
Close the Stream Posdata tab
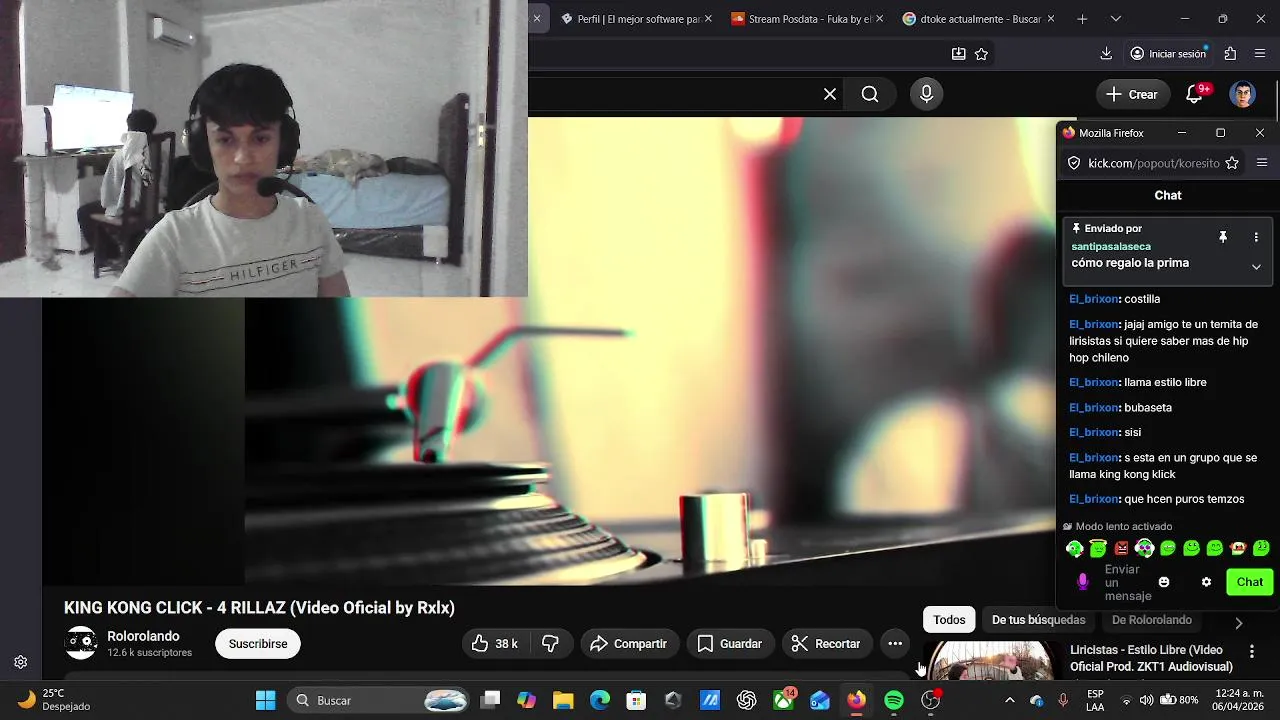click(879, 19)
